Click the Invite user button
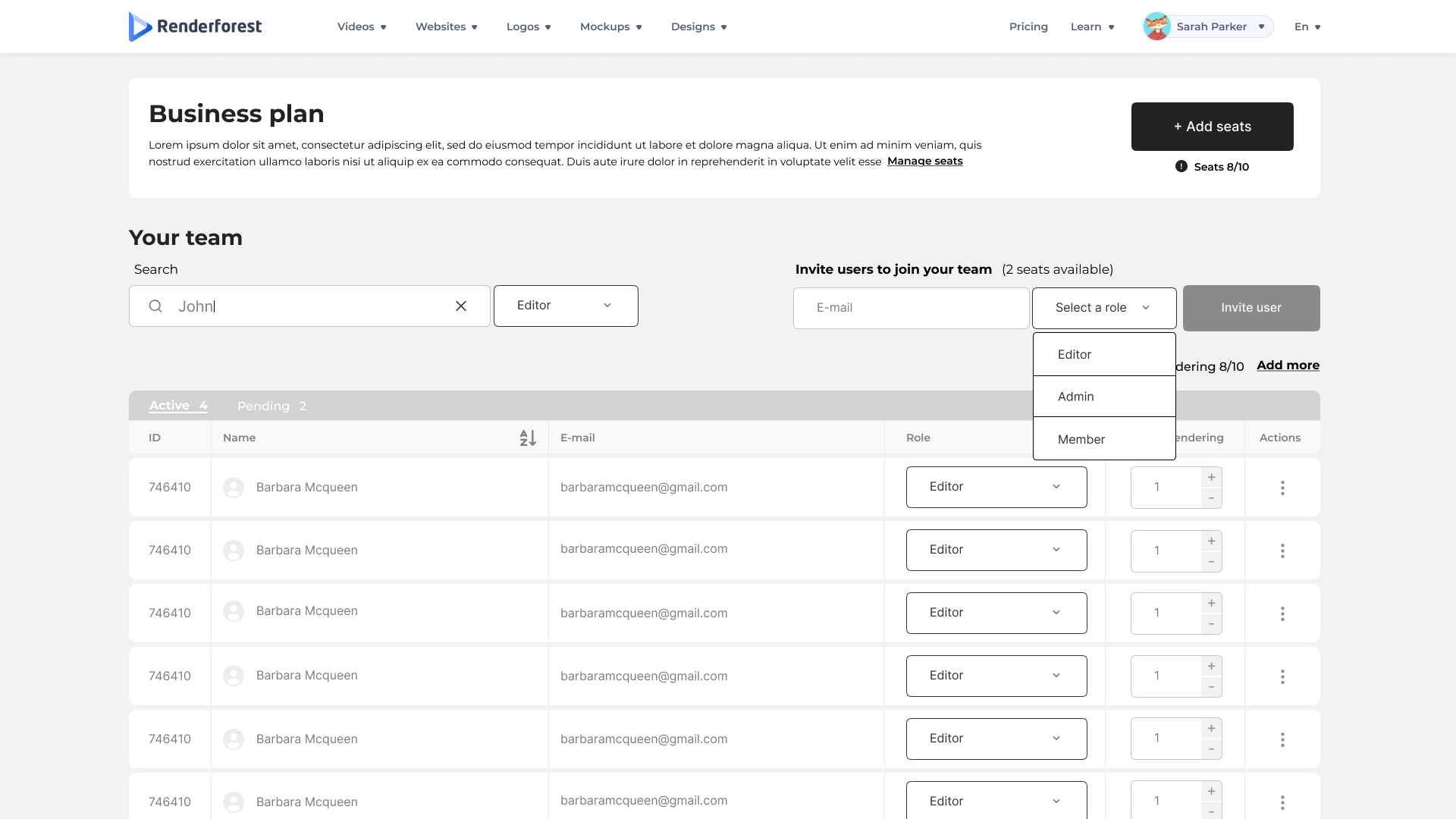The image size is (1456, 819). [1251, 308]
